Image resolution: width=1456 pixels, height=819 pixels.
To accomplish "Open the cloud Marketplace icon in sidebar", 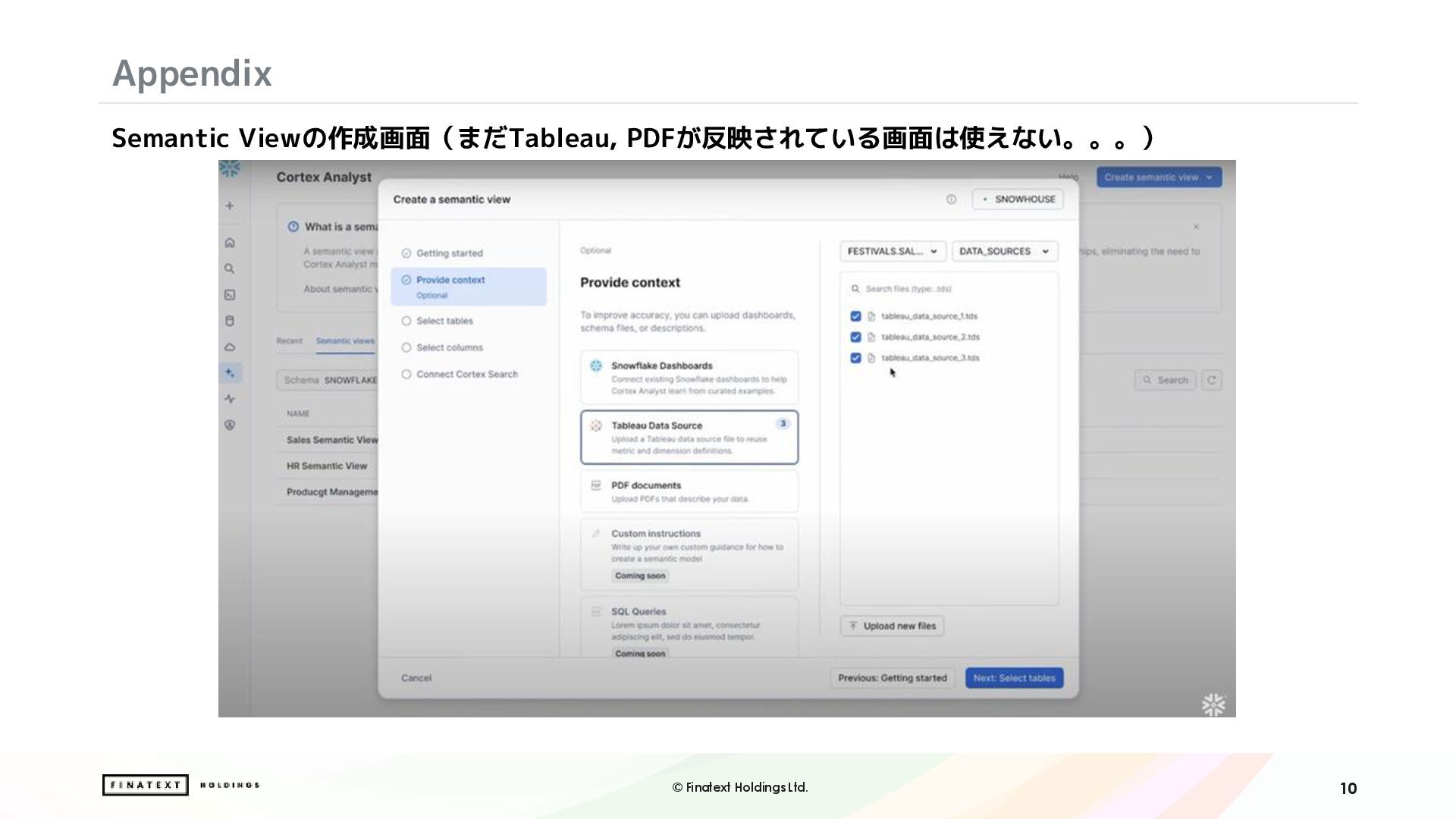I will 230,347.
